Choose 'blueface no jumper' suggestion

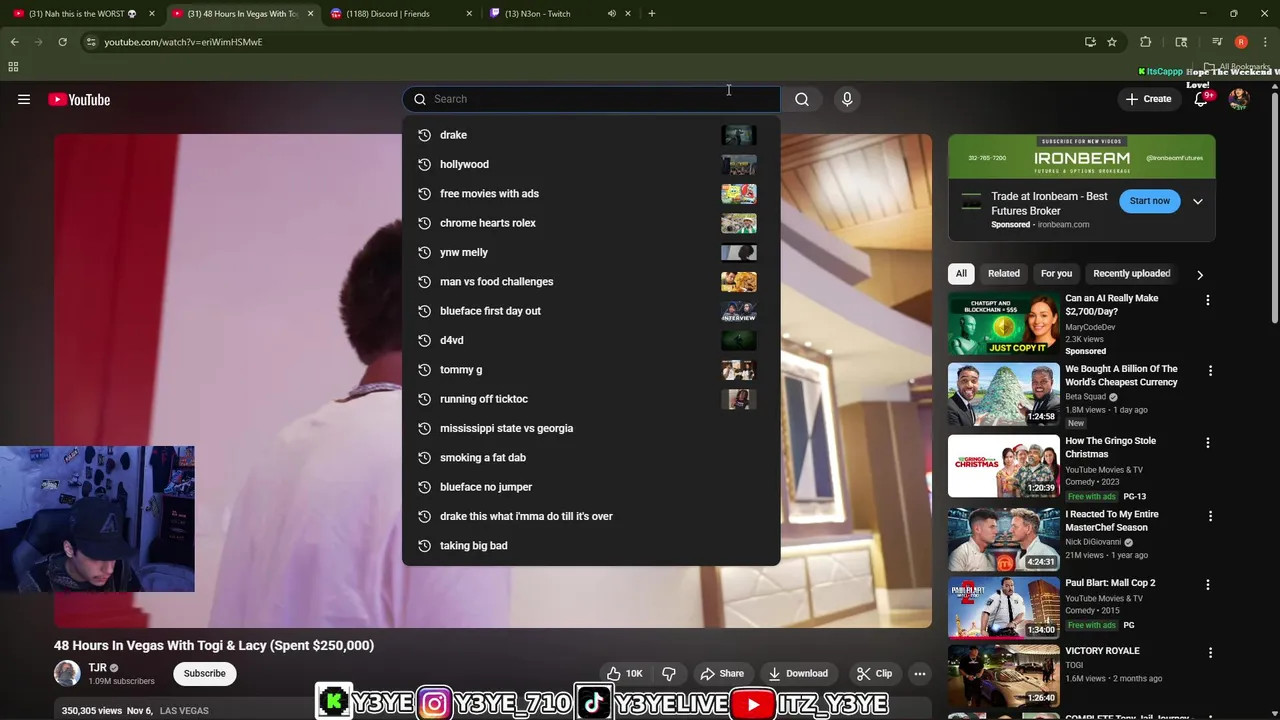pos(590,487)
